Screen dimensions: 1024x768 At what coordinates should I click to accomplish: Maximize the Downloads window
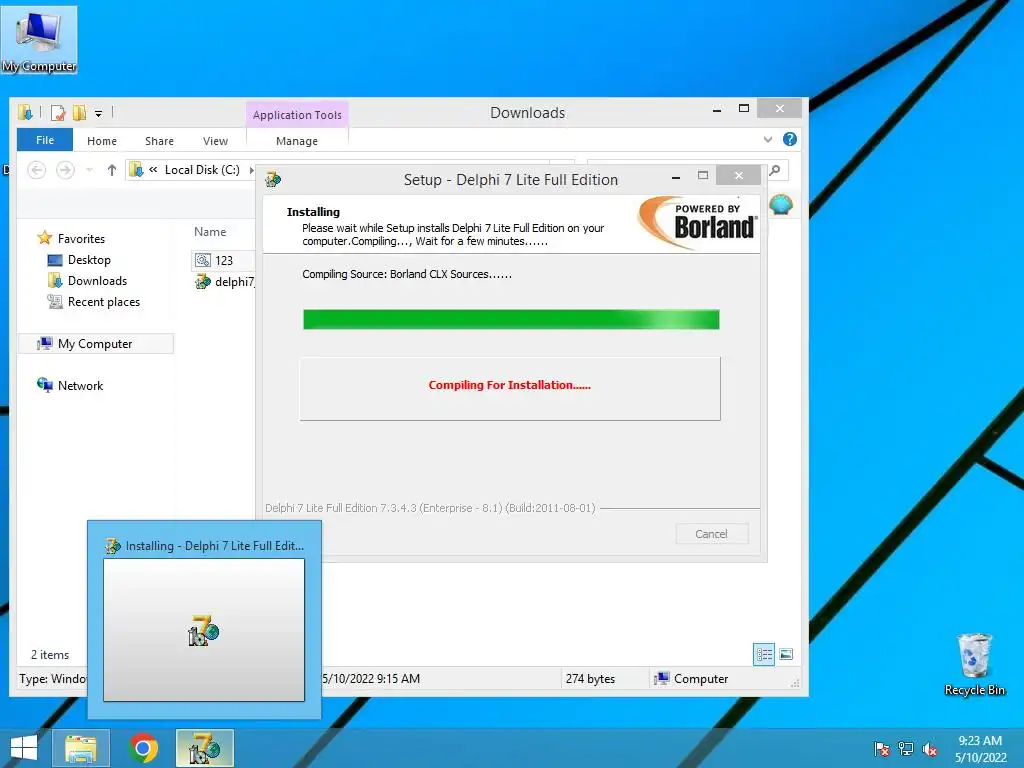[x=744, y=108]
